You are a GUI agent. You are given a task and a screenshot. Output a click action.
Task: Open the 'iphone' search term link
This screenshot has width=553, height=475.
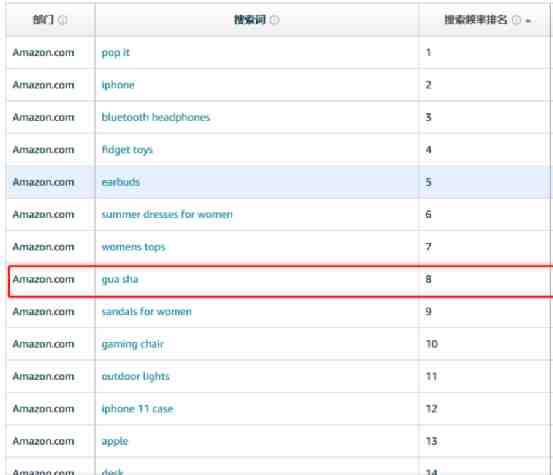118,85
